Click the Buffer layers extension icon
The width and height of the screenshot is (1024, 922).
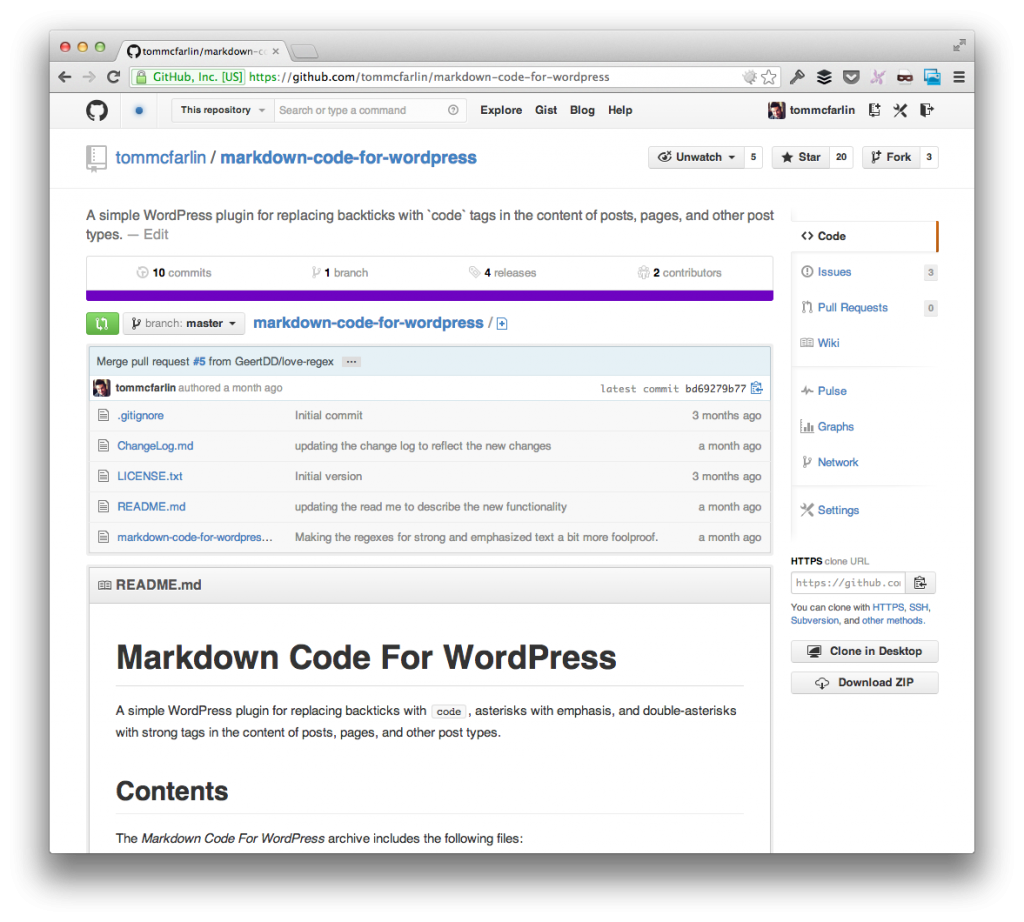[824, 77]
